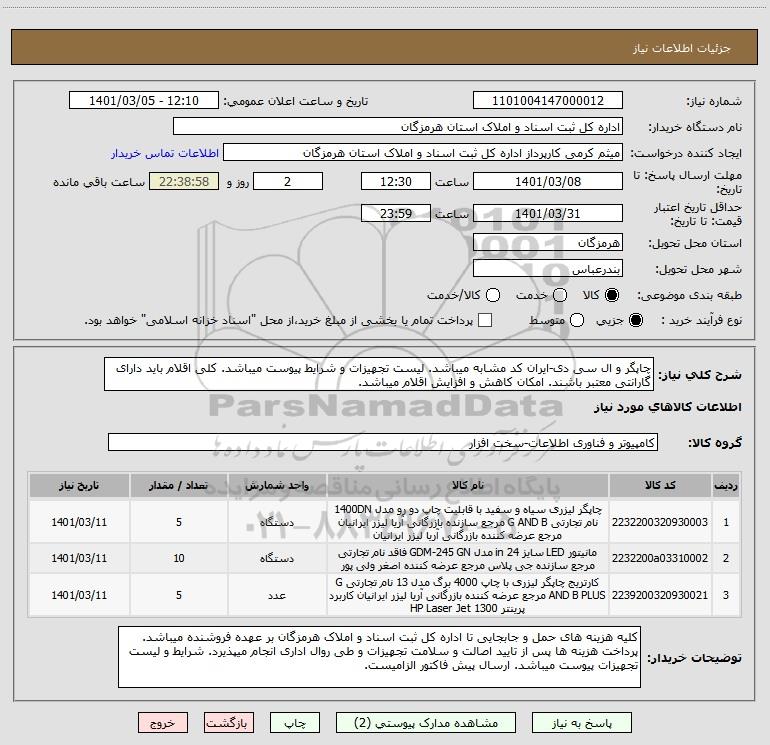Click the remaining time field 22:38:58

click(184, 181)
